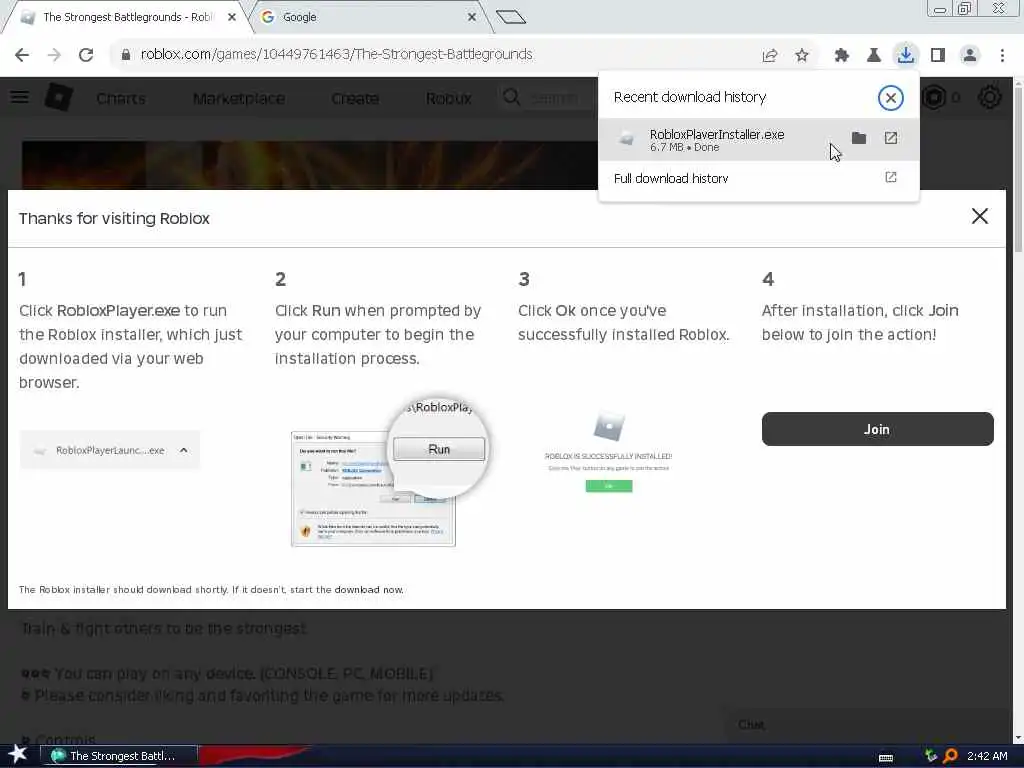Image resolution: width=1024 pixels, height=768 pixels.
Task: Click the Join button
Action: click(x=877, y=429)
